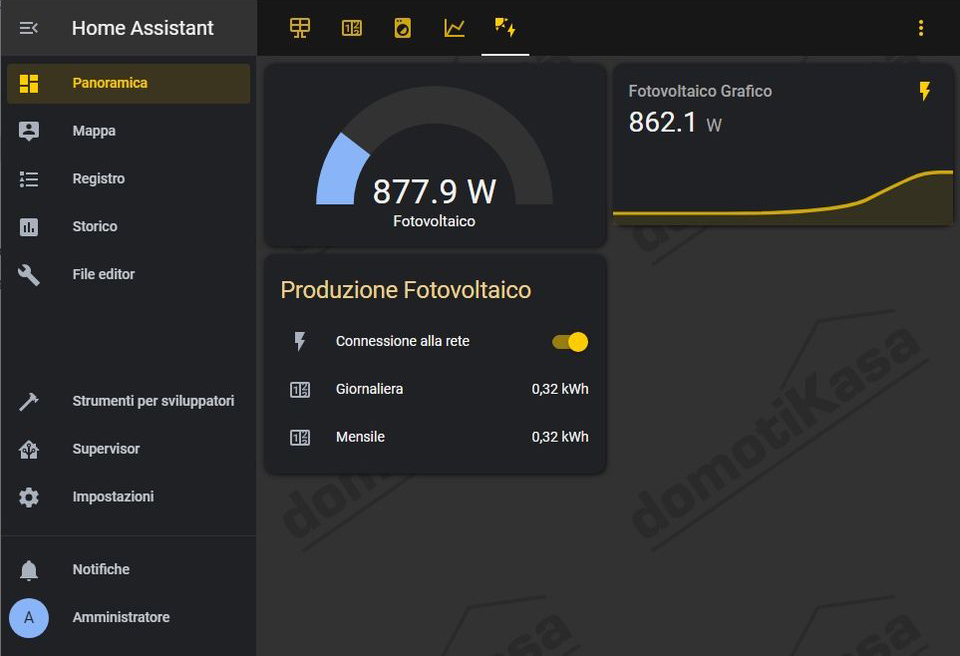Click the user avatar with letter A

[x=29, y=617]
